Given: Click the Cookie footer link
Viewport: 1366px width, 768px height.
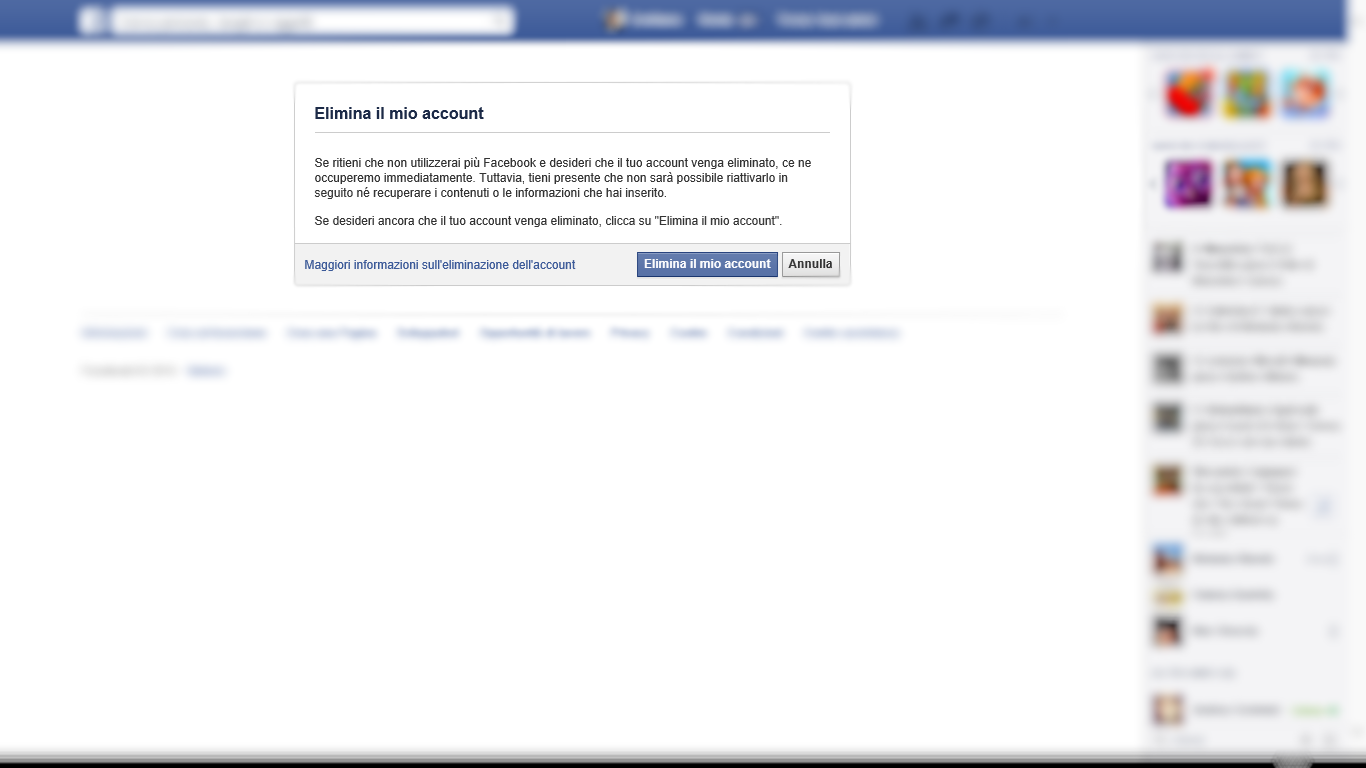Looking at the screenshot, I should pyautogui.click(x=689, y=333).
